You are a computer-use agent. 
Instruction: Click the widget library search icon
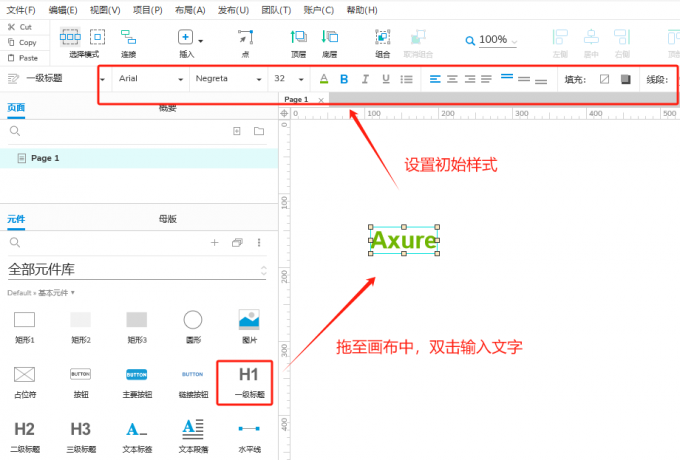[x=15, y=242]
